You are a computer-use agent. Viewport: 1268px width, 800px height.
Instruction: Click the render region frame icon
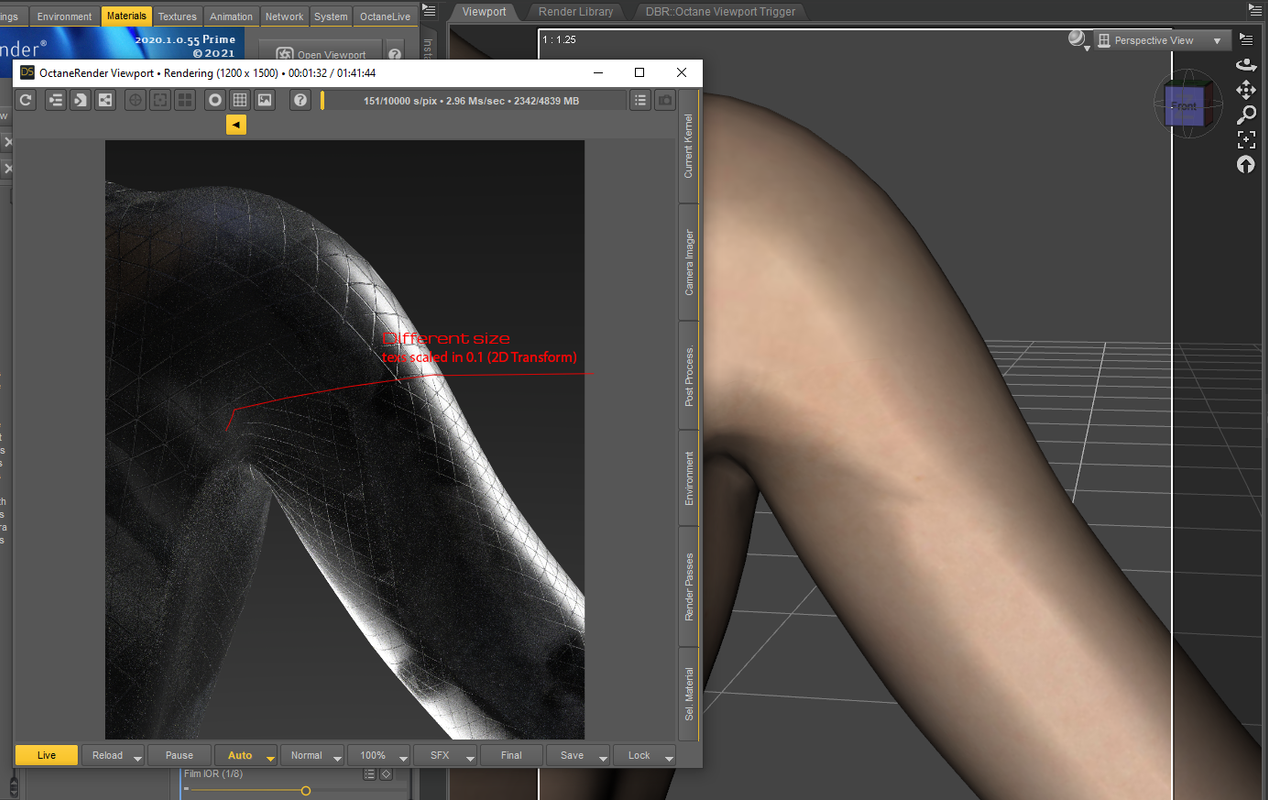(159, 100)
